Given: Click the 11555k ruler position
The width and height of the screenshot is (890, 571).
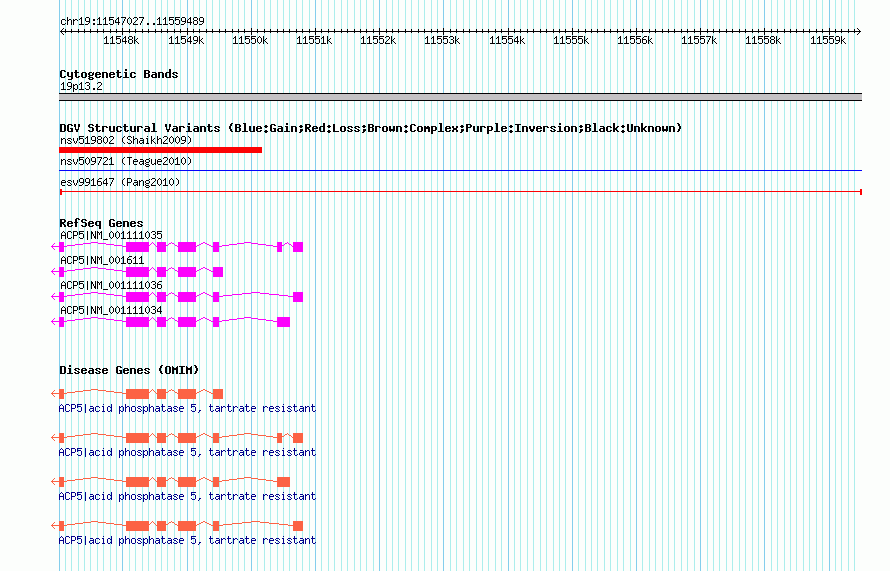Looking at the screenshot, I should 571,40.
